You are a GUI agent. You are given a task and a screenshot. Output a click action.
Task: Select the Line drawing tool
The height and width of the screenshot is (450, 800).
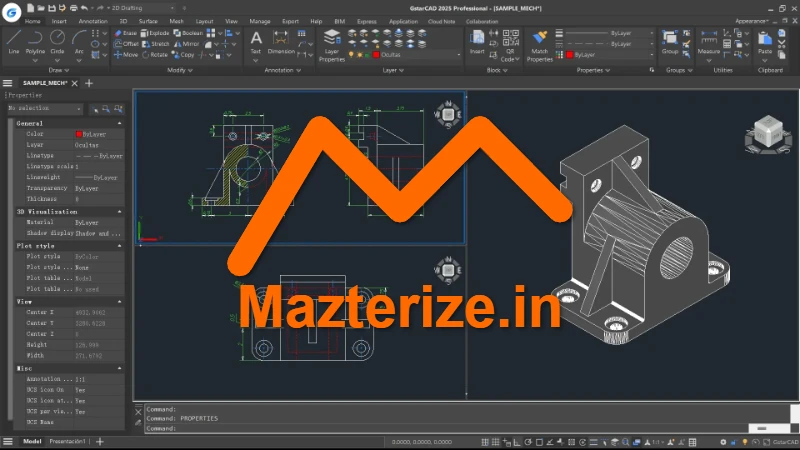[14, 42]
